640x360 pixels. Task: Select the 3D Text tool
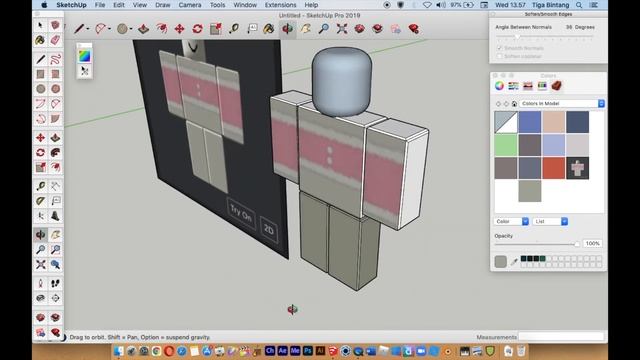(56, 216)
